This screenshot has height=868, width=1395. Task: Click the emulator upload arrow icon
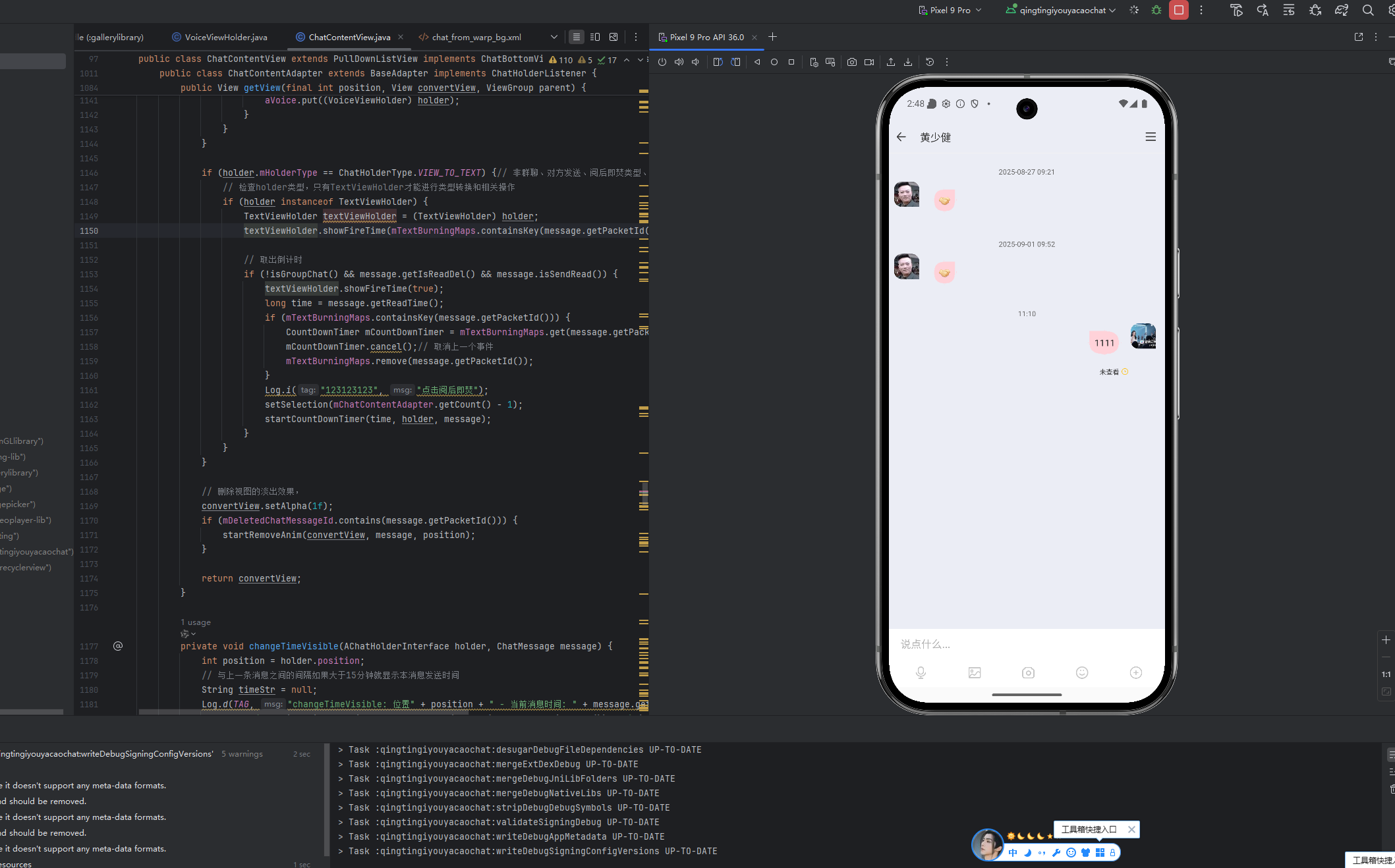tap(891, 62)
